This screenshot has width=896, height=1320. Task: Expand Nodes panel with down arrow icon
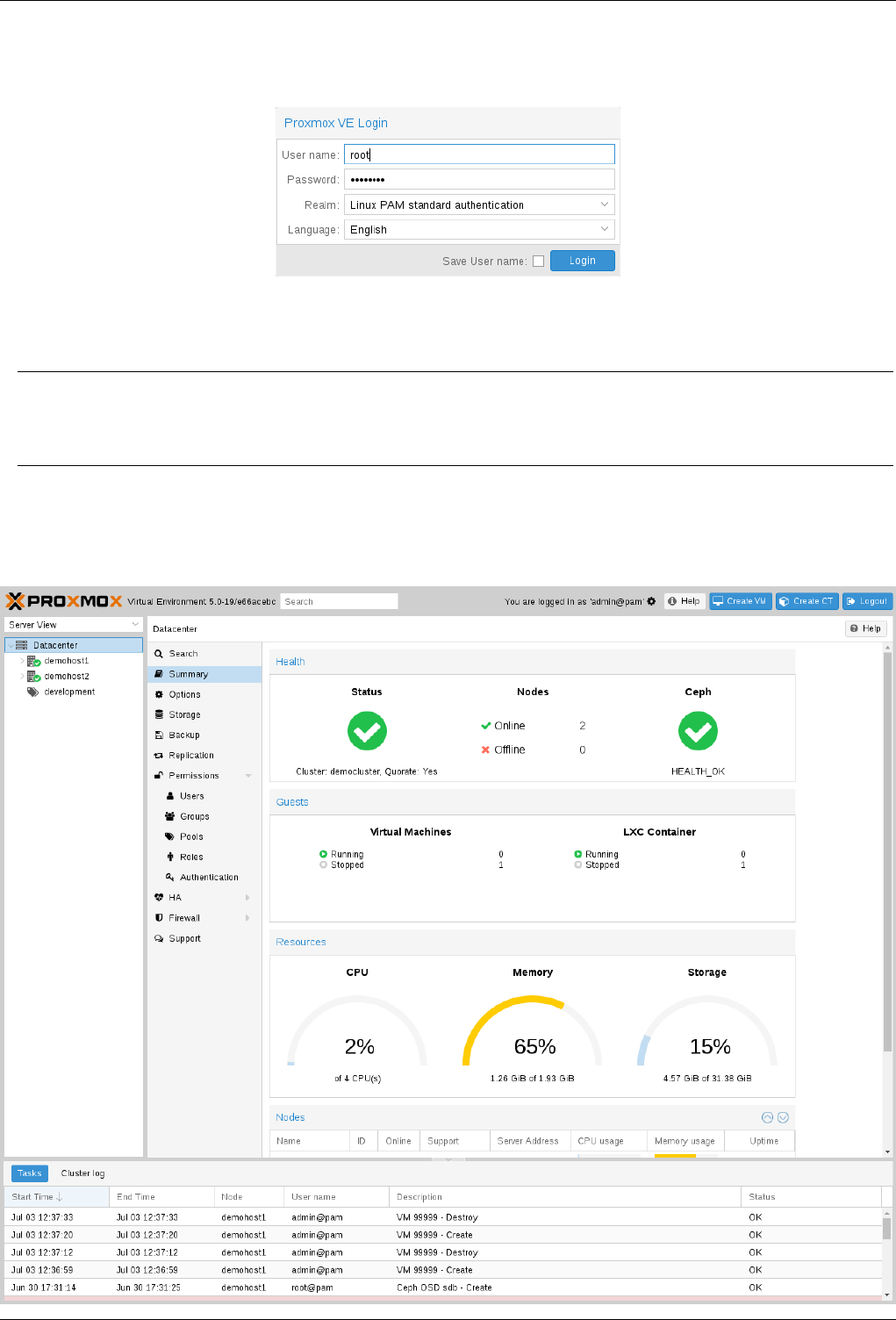tap(783, 1117)
